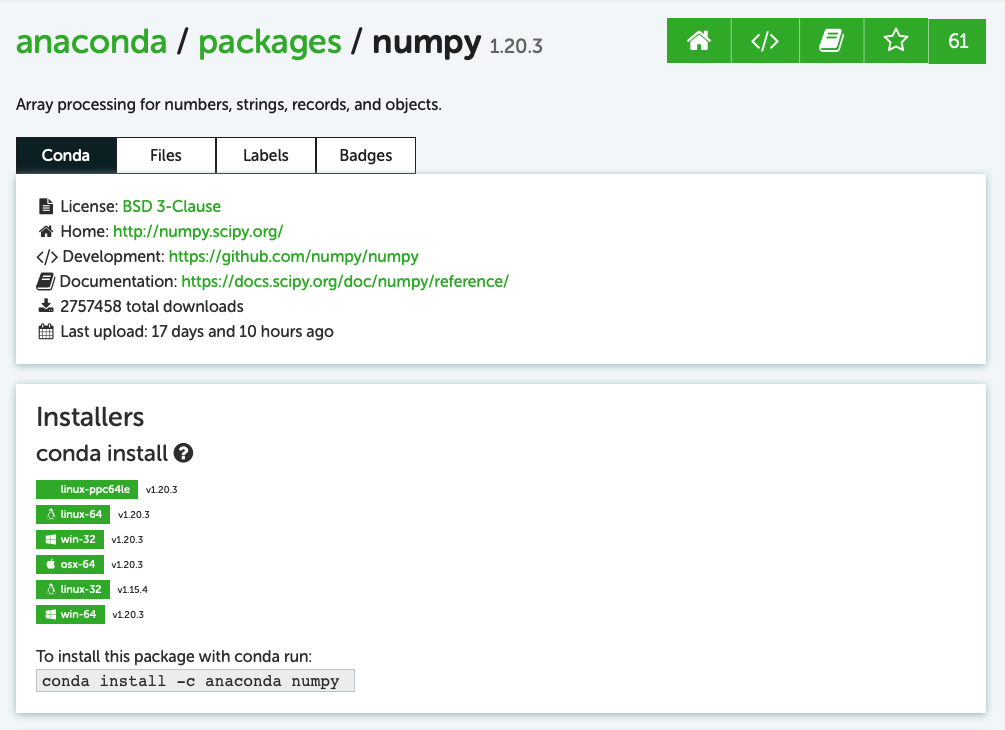Click the download icon beside total downloads
Image resolution: width=1005 pixels, height=730 pixels.
coord(46,306)
